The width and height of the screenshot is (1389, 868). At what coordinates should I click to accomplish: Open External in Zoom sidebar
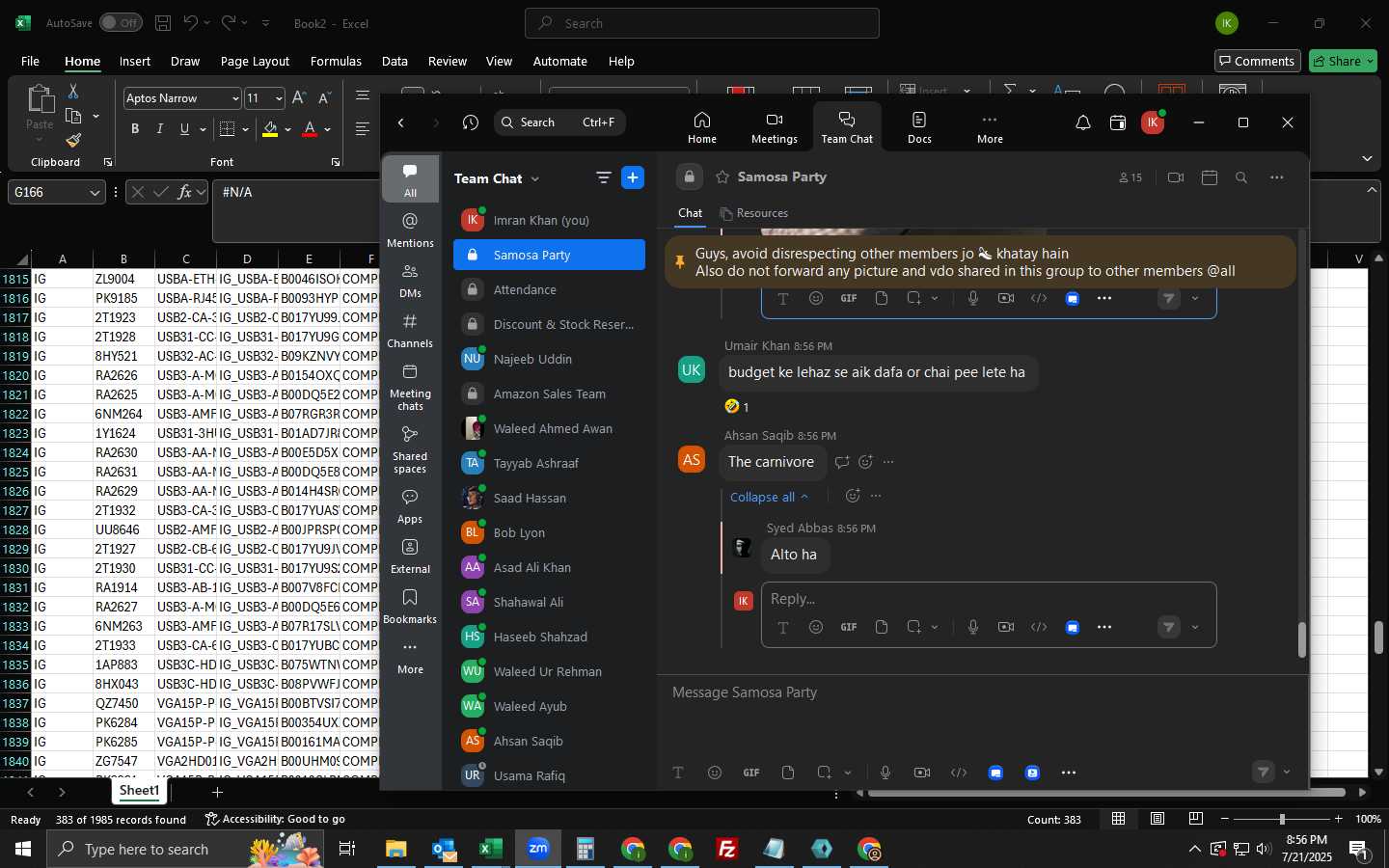410,556
